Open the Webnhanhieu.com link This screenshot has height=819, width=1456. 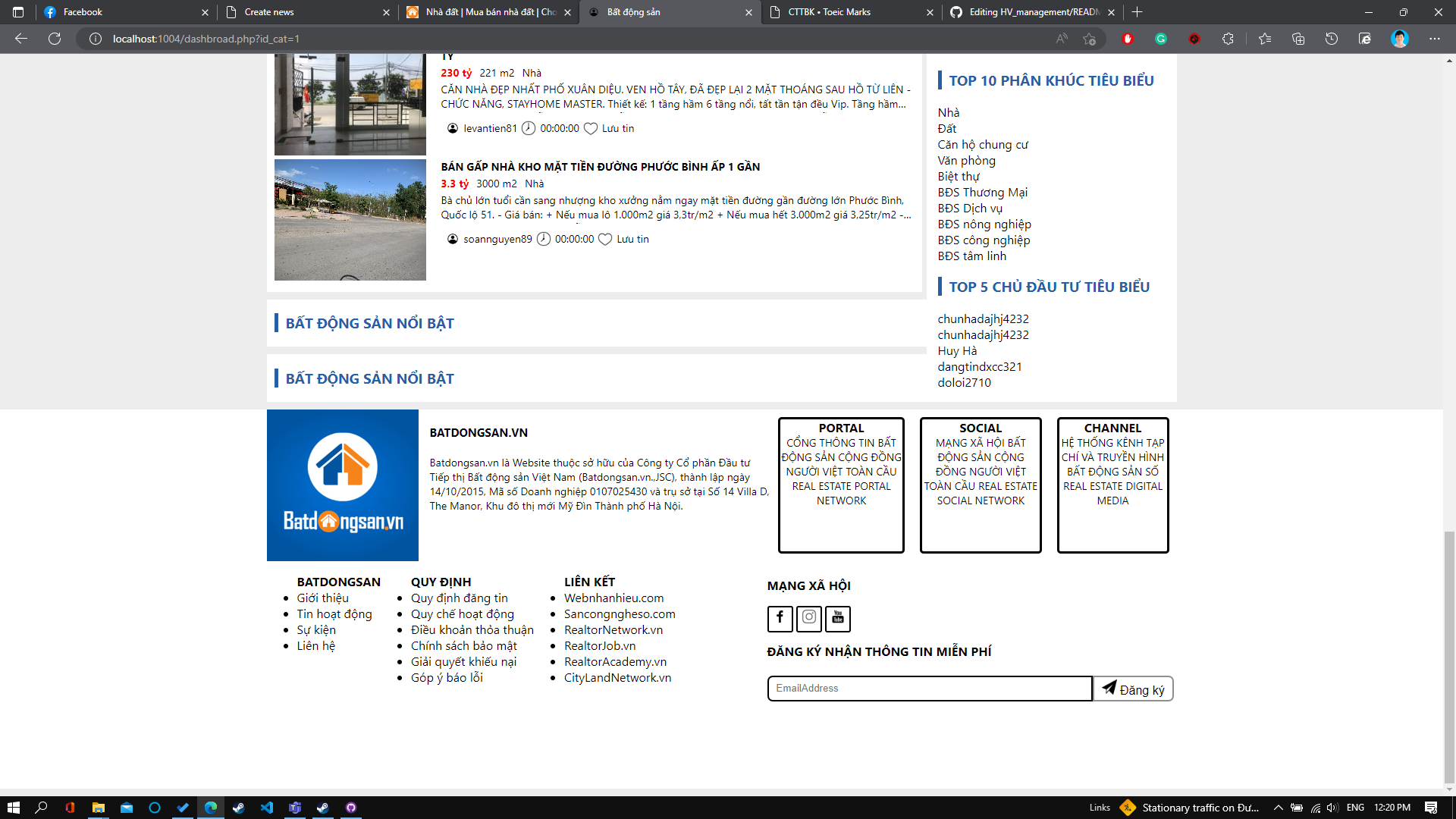[613, 598]
